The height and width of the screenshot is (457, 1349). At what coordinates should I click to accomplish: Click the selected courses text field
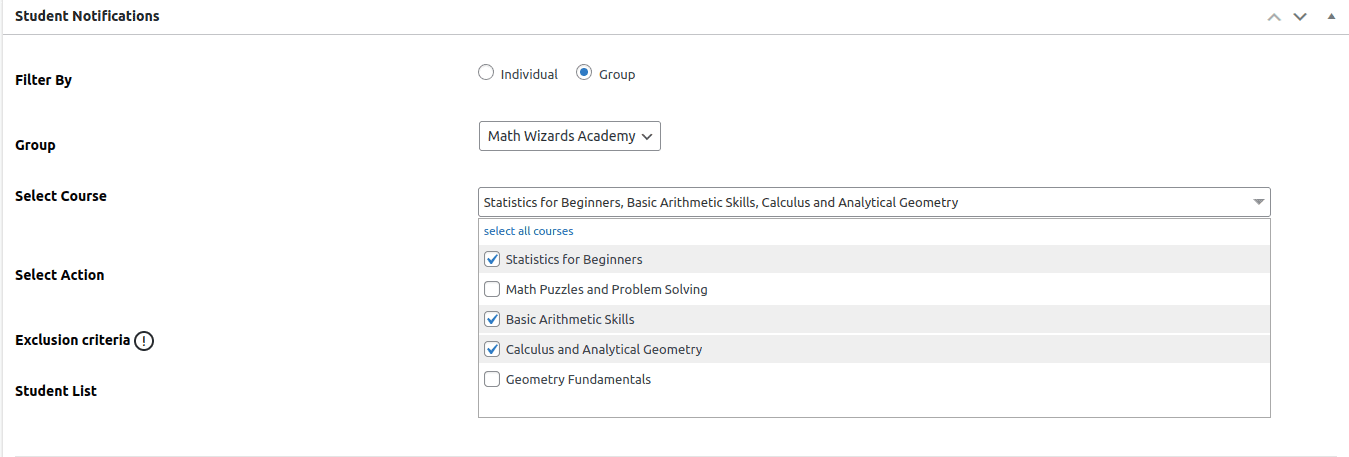860,202
